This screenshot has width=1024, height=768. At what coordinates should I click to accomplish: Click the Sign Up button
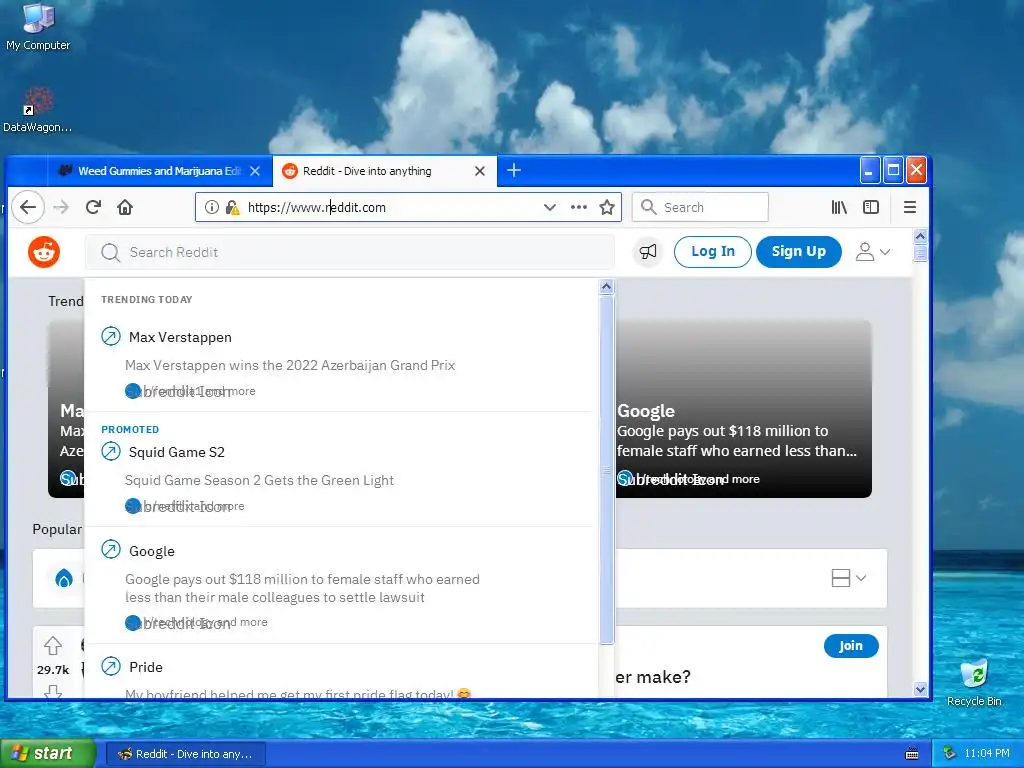tap(798, 251)
